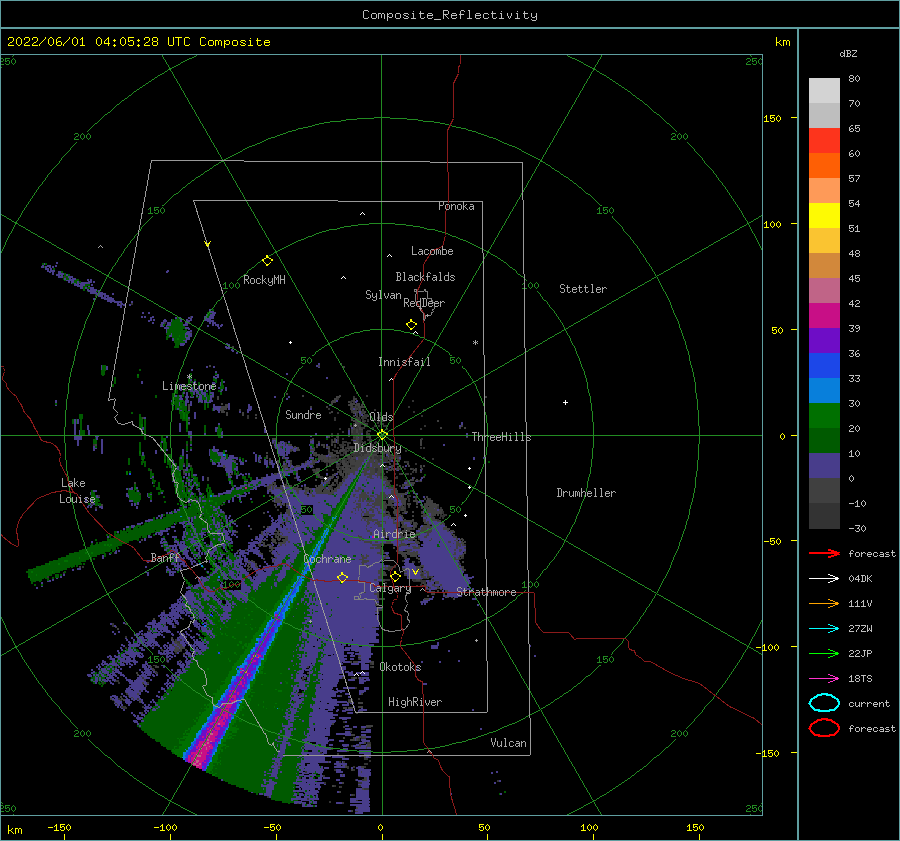
Task: Click the 'Blackfalds' city label
Action: pos(425,277)
